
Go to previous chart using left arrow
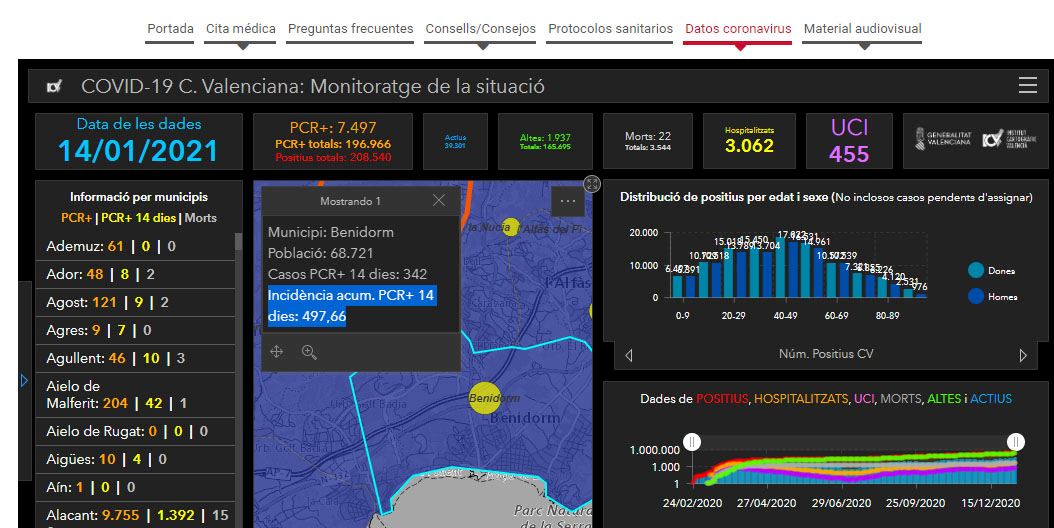tap(628, 355)
